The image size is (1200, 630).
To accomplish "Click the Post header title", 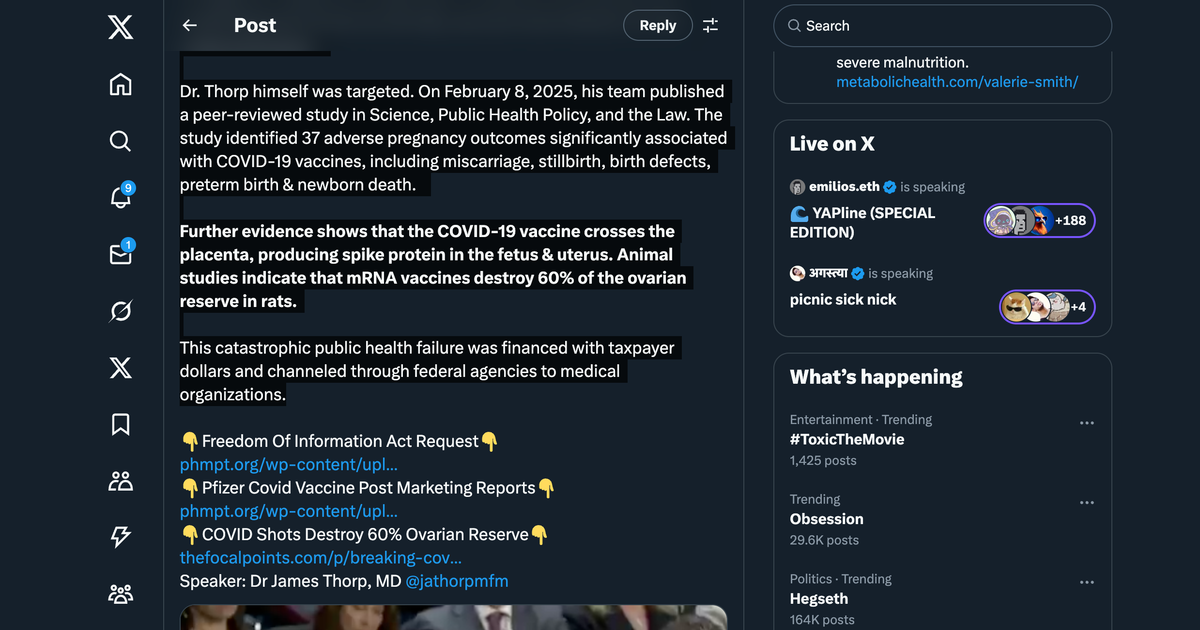I will point(255,26).
